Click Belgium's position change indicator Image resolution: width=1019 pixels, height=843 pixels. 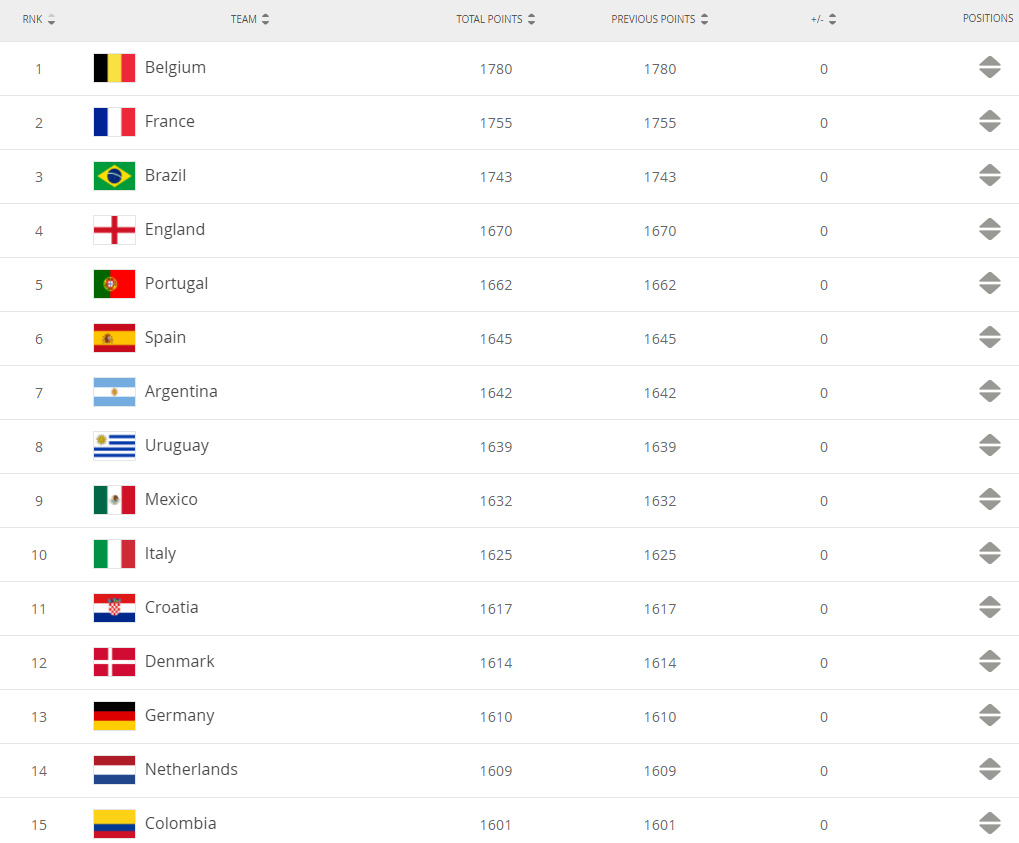[989, 68]
